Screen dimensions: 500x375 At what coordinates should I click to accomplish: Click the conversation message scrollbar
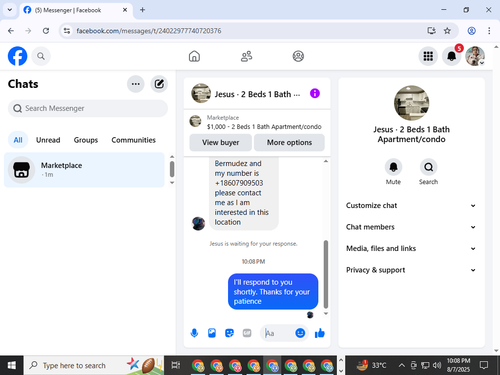[x=326, y=273]
